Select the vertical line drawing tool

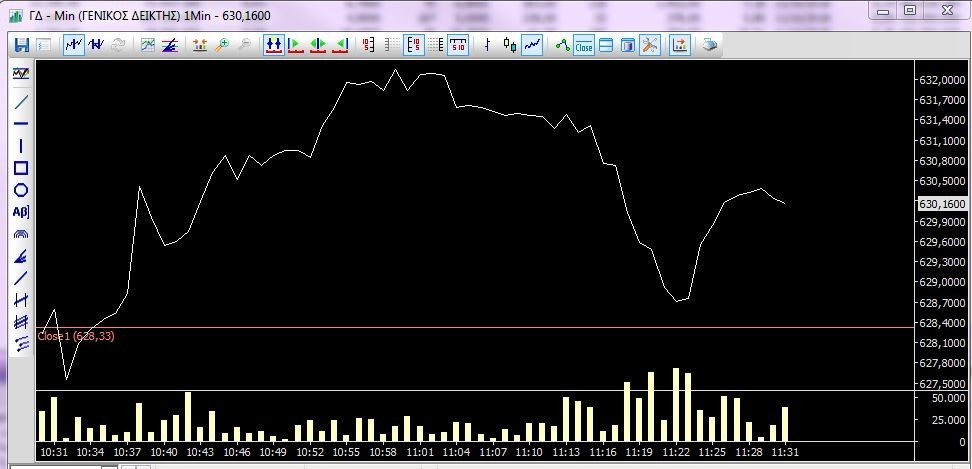21,146
